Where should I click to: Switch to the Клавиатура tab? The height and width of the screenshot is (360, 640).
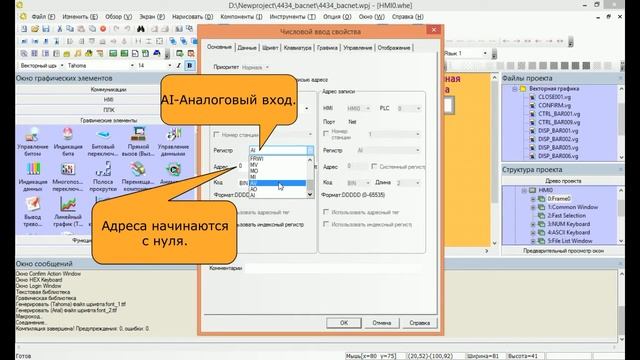click(298, 48)
